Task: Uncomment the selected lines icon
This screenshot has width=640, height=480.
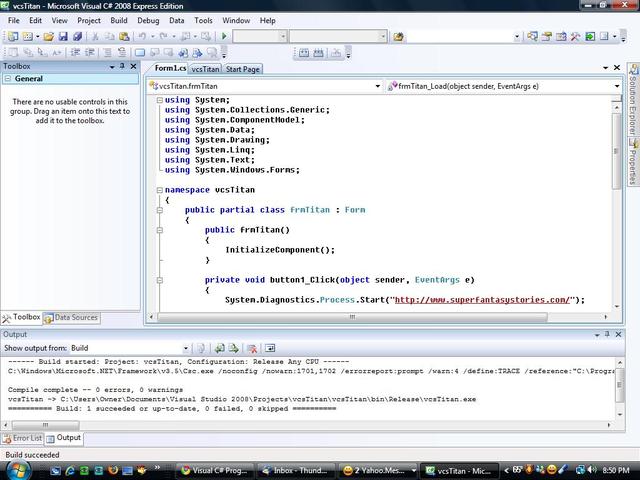Action: tap(122, 52)
